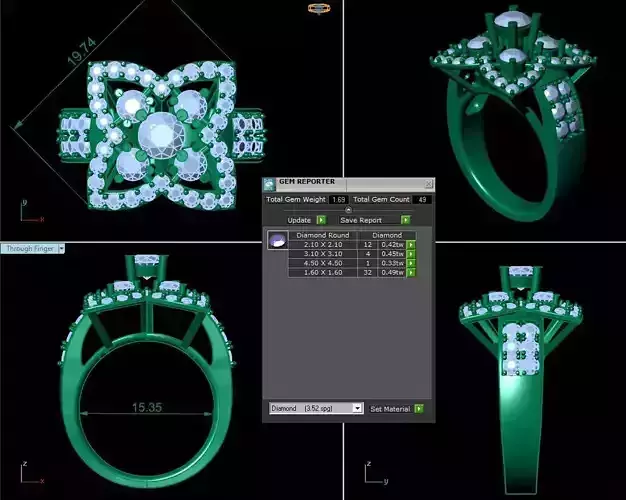Screen dimensions: 626x500
Task: Click green arrow for the 3.10 X 3.10 row
Action: [x=411, y=254]
